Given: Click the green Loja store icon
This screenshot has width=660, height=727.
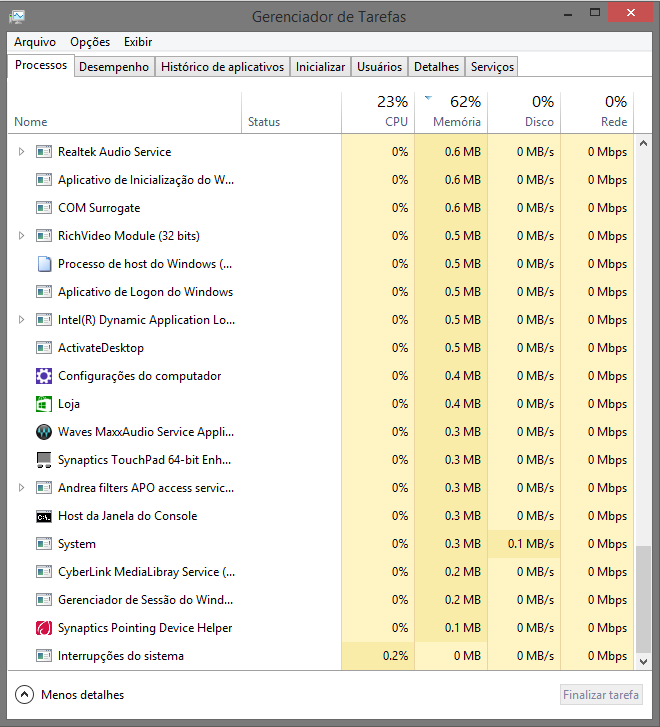Looking at the screenshot, I should click(44, 404).
